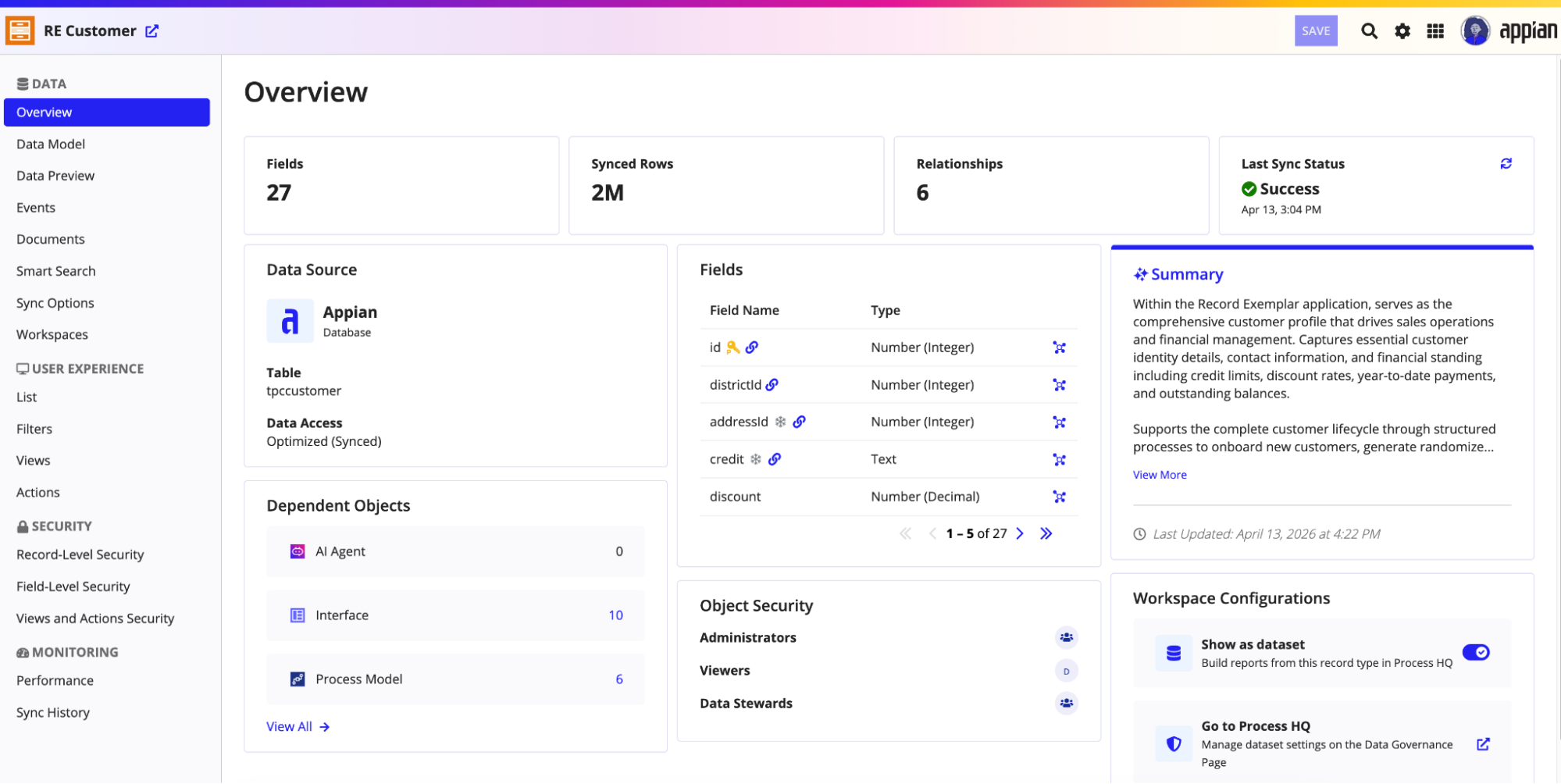Image resolution: width=1561 pixels, height=784 pixels.
Task: Click relationship icon in districtId row
Action: coord(1059,385)
